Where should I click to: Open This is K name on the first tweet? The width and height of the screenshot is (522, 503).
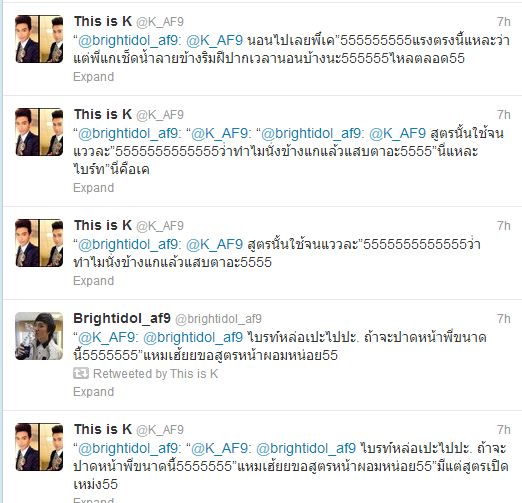tap(103, 21)
